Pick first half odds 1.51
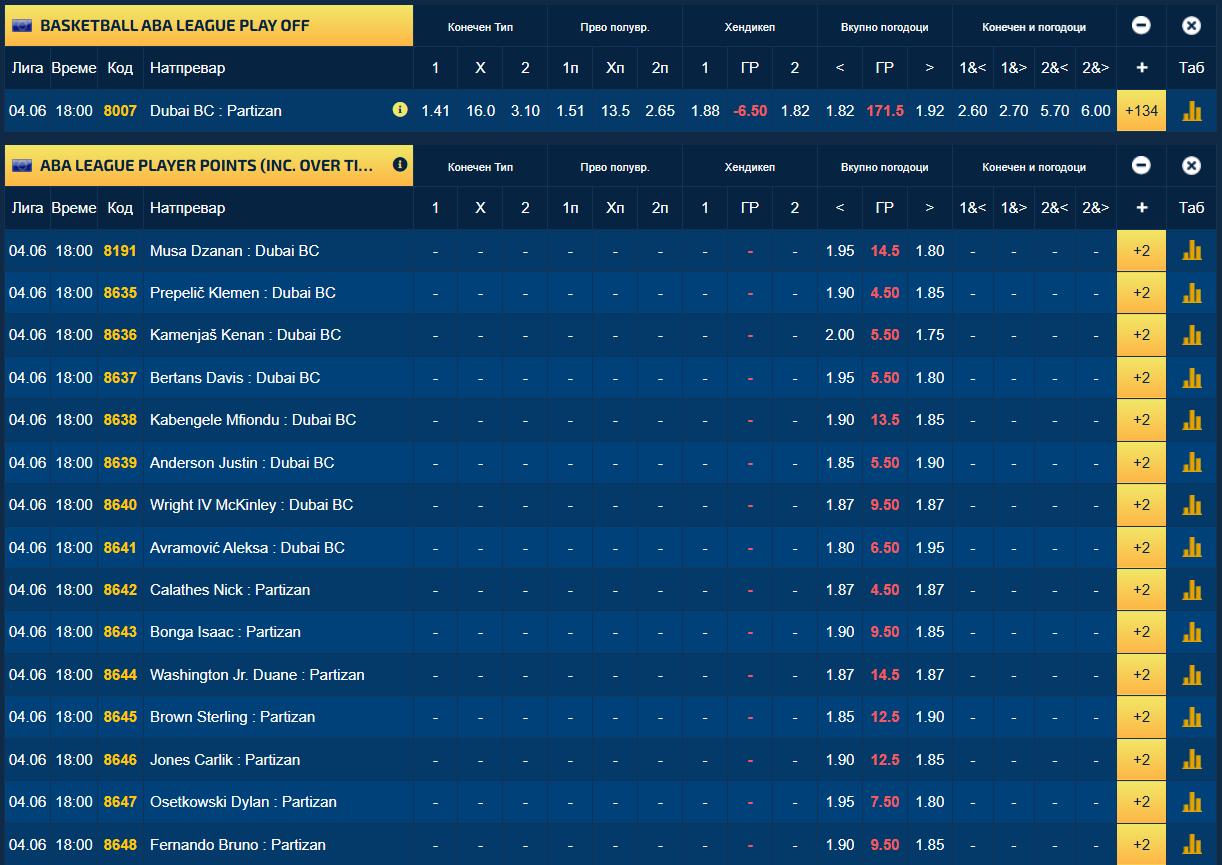 (570, 111)
